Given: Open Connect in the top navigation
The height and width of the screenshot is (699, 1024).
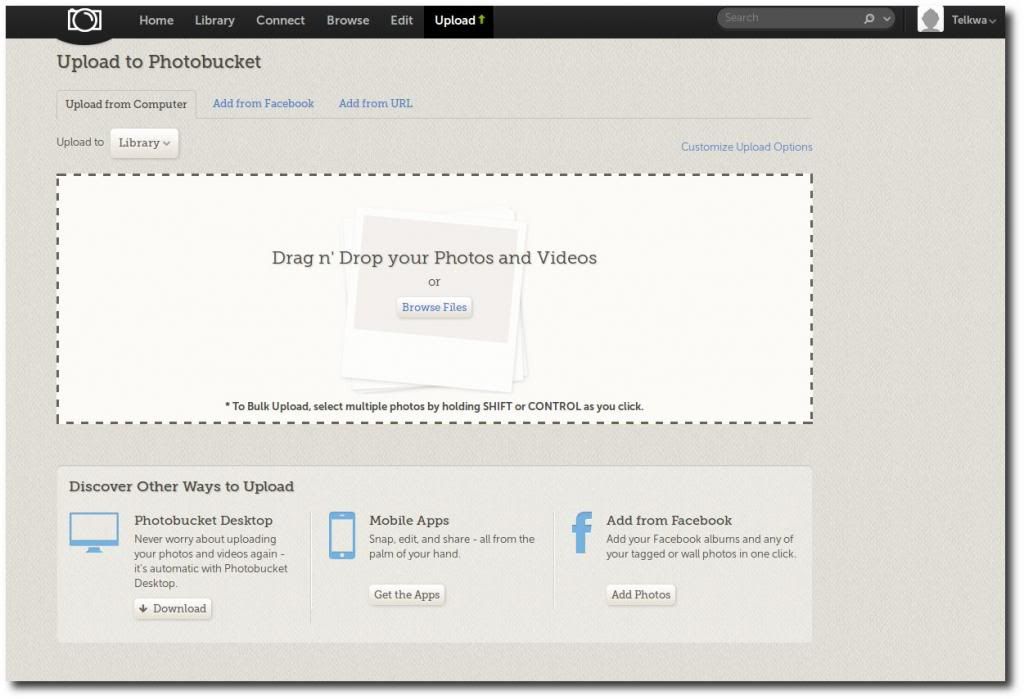Looking at the screenshot, I should click(280, 20).
